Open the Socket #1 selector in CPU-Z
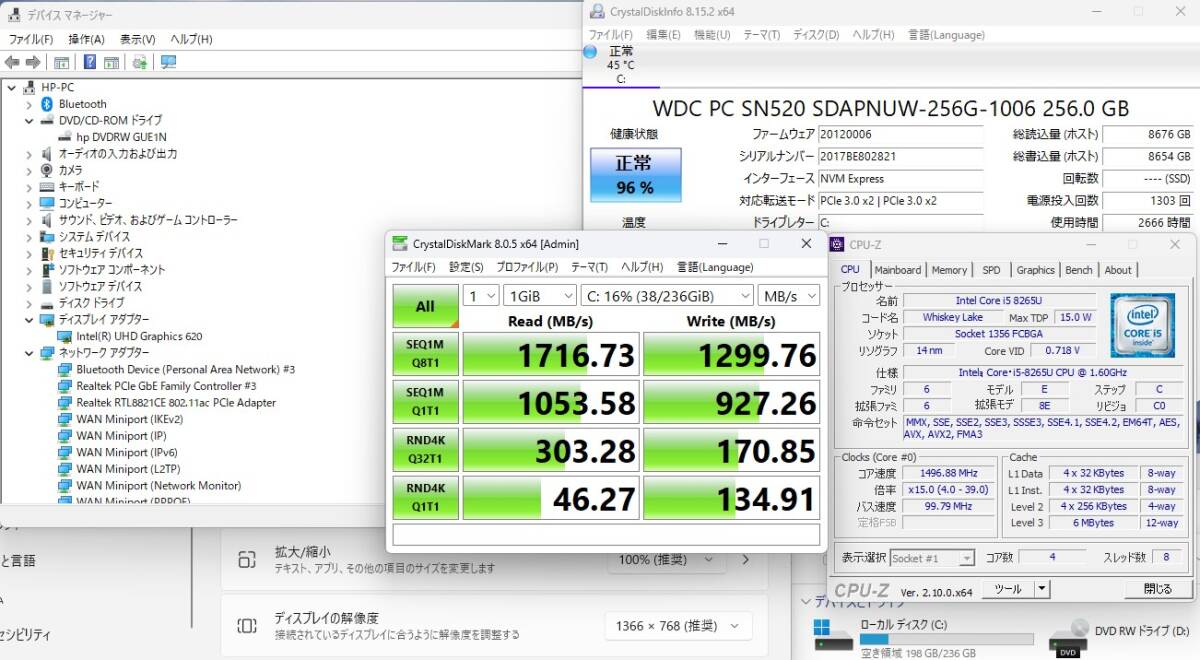The width and height of the screenshot is (1200, 660). 932,558
